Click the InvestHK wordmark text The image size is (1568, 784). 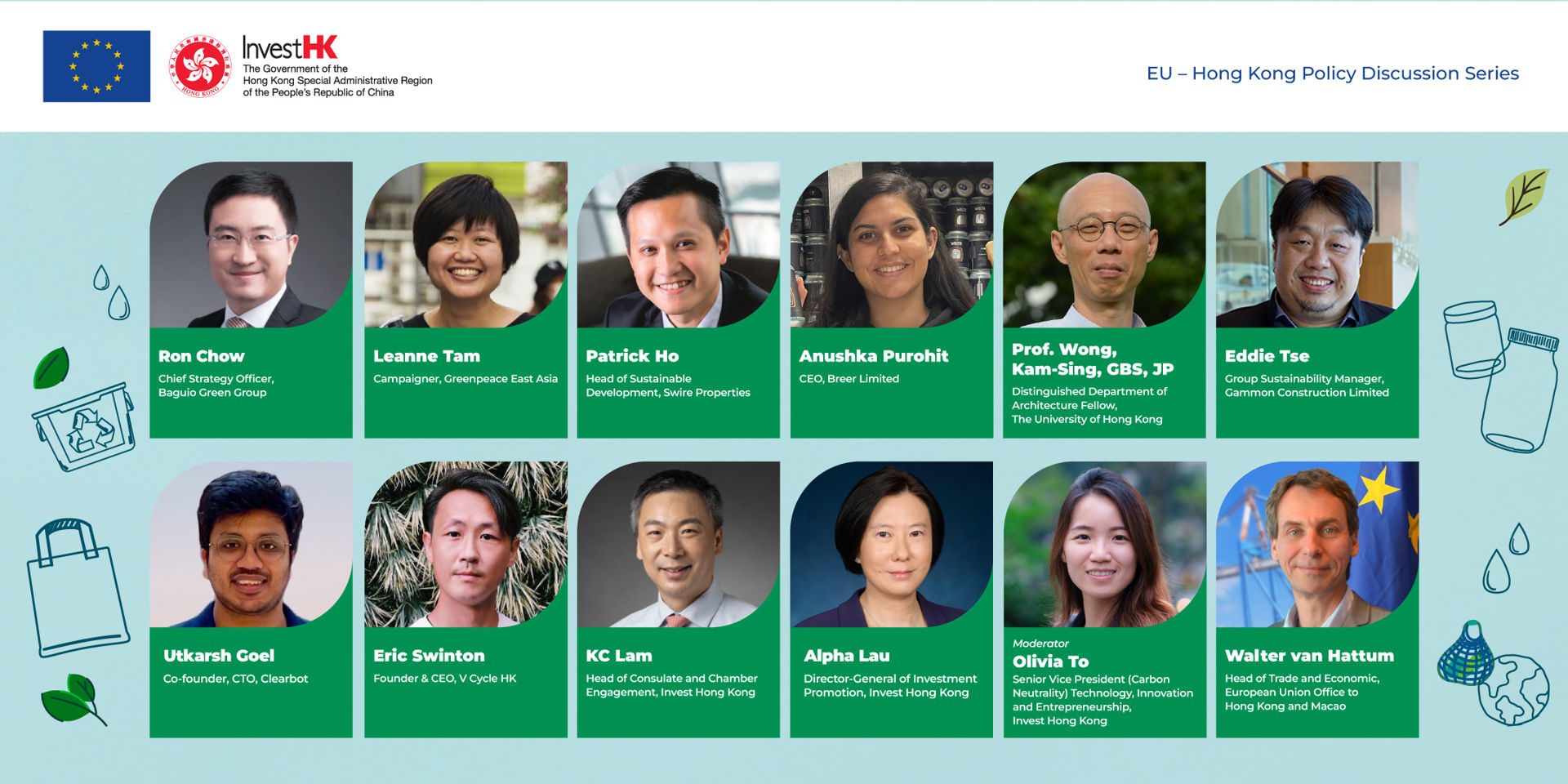coord(290,48)
